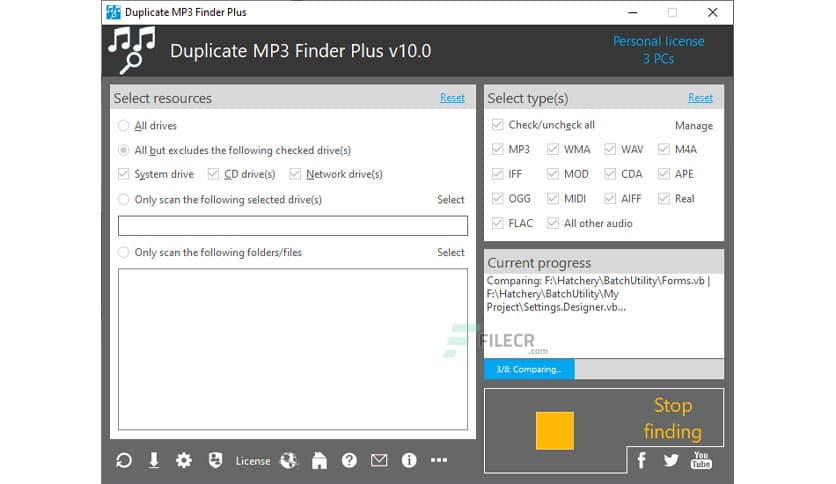
Task: Click the music notes app logo
Action: point(132,50)
